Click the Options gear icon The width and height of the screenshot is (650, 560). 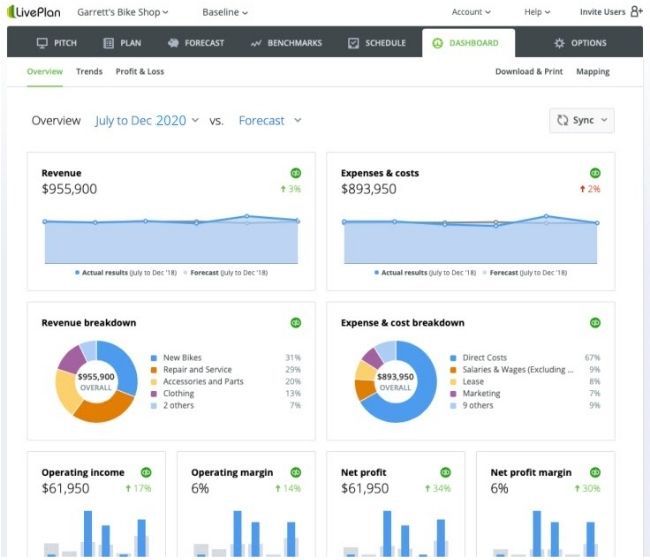tap(559, 43)
